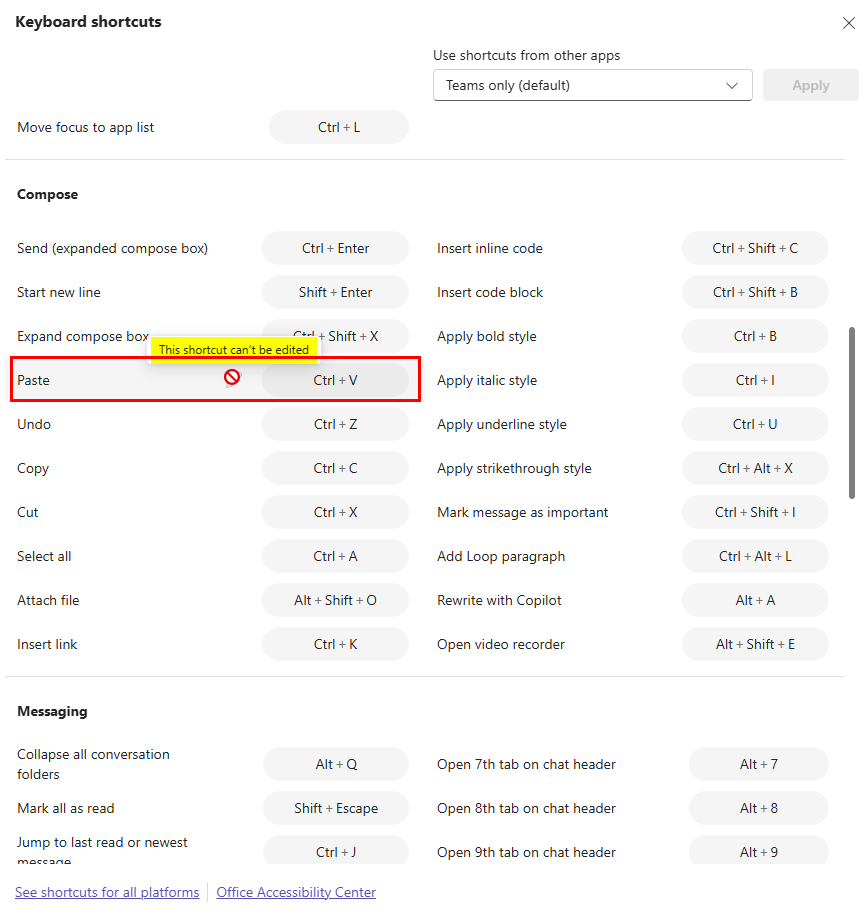The height and width of the screenshot is (914, 867).
Task: Click the Start new line label
Action: point(59,292)
